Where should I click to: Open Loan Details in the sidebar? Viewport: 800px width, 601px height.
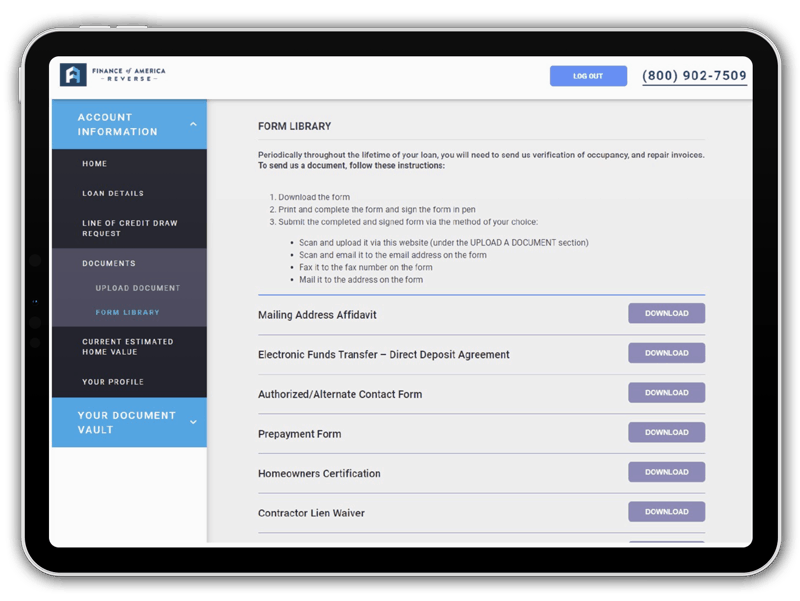113,193
